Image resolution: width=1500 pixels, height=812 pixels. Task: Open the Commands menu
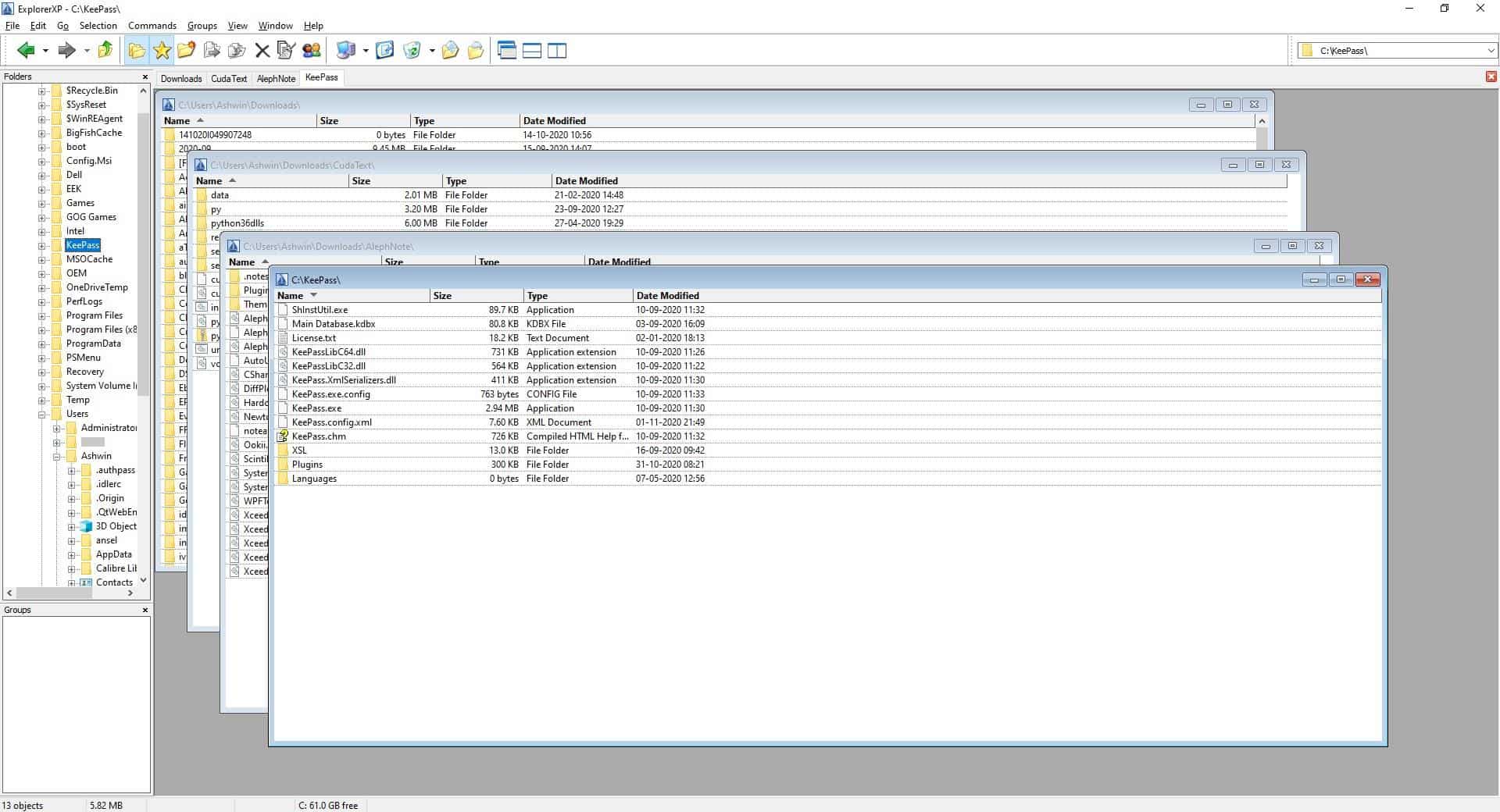point(152,26)
